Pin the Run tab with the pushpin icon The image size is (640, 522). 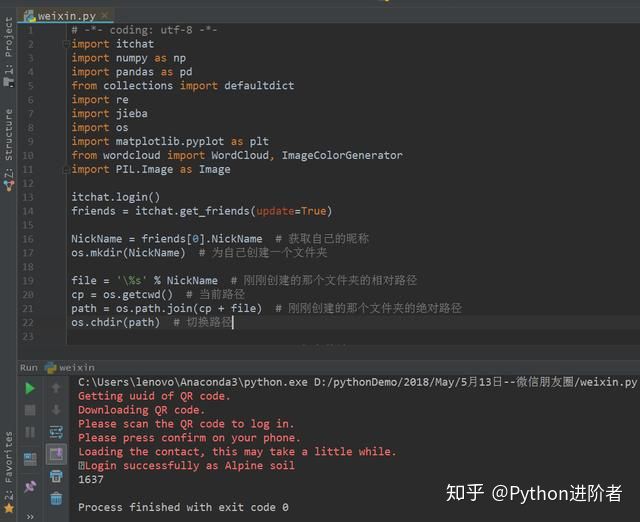(x=30, y=486)
